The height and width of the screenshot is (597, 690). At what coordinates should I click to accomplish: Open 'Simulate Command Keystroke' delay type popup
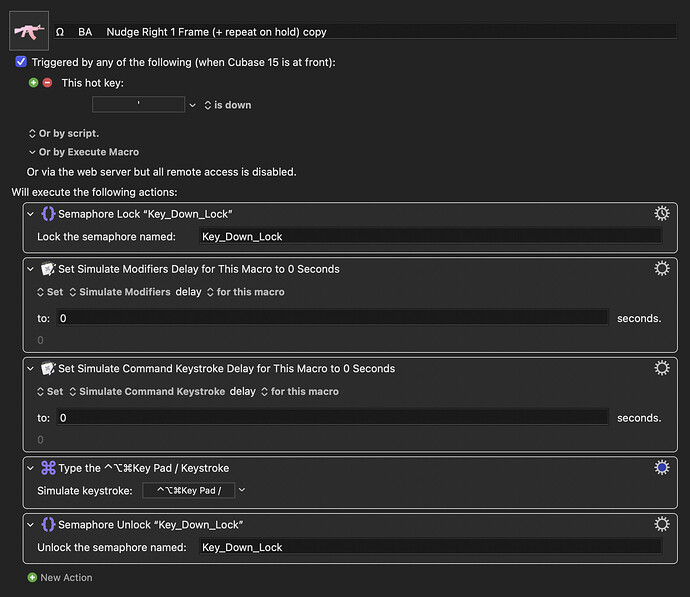(147, 392)
